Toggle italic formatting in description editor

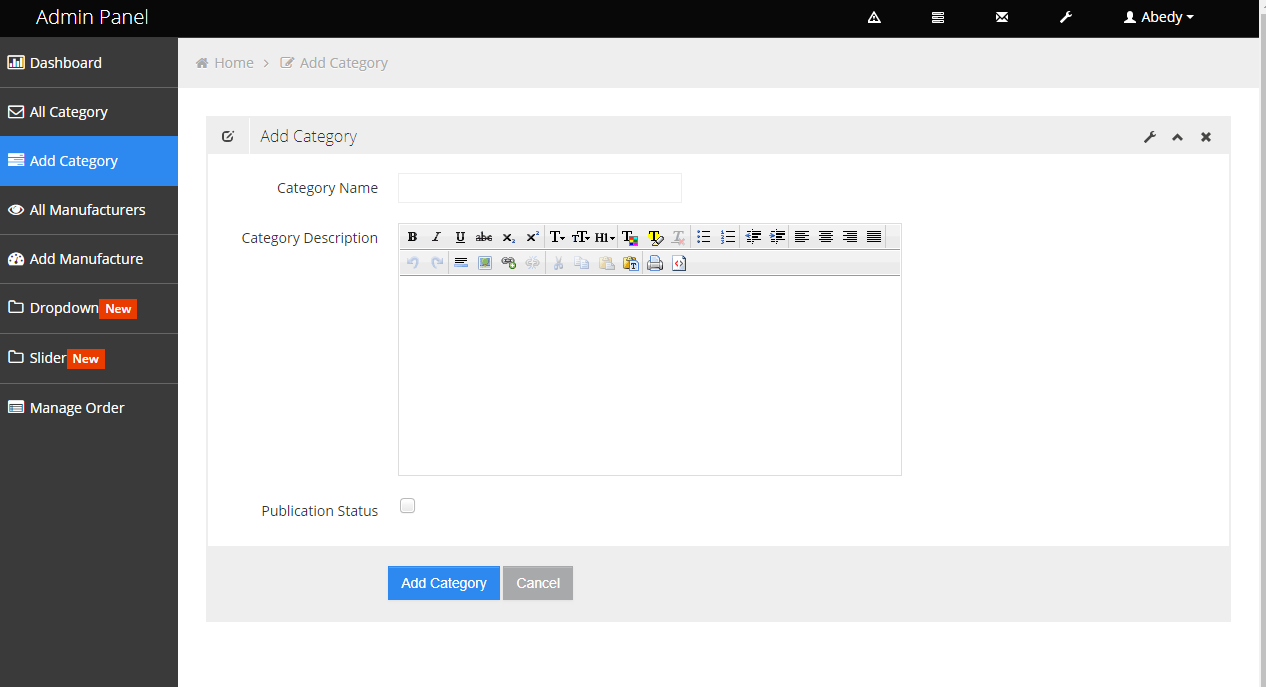pyautogui.click(x=436, y=237)
